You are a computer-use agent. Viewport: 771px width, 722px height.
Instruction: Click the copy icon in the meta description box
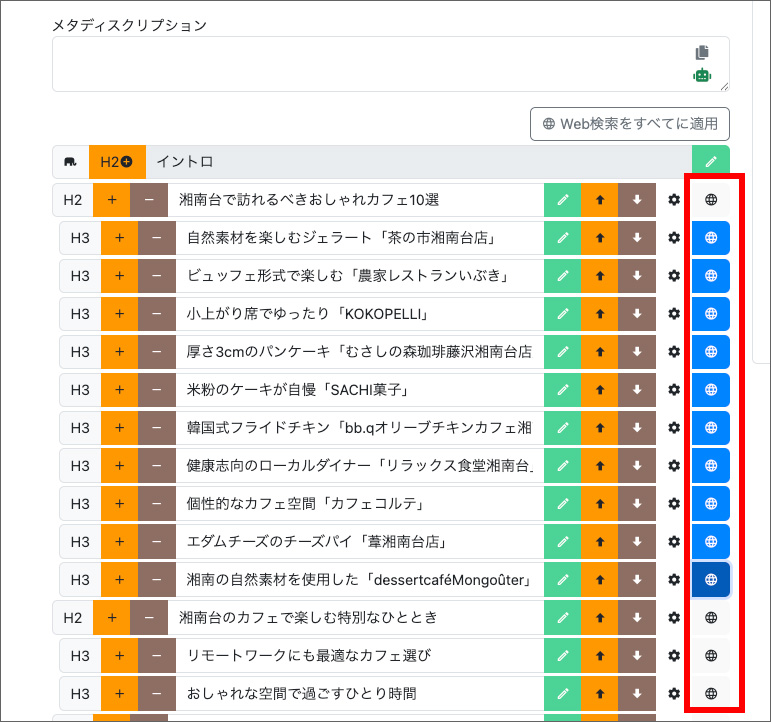pyautogui.click(x=702, y=52)
